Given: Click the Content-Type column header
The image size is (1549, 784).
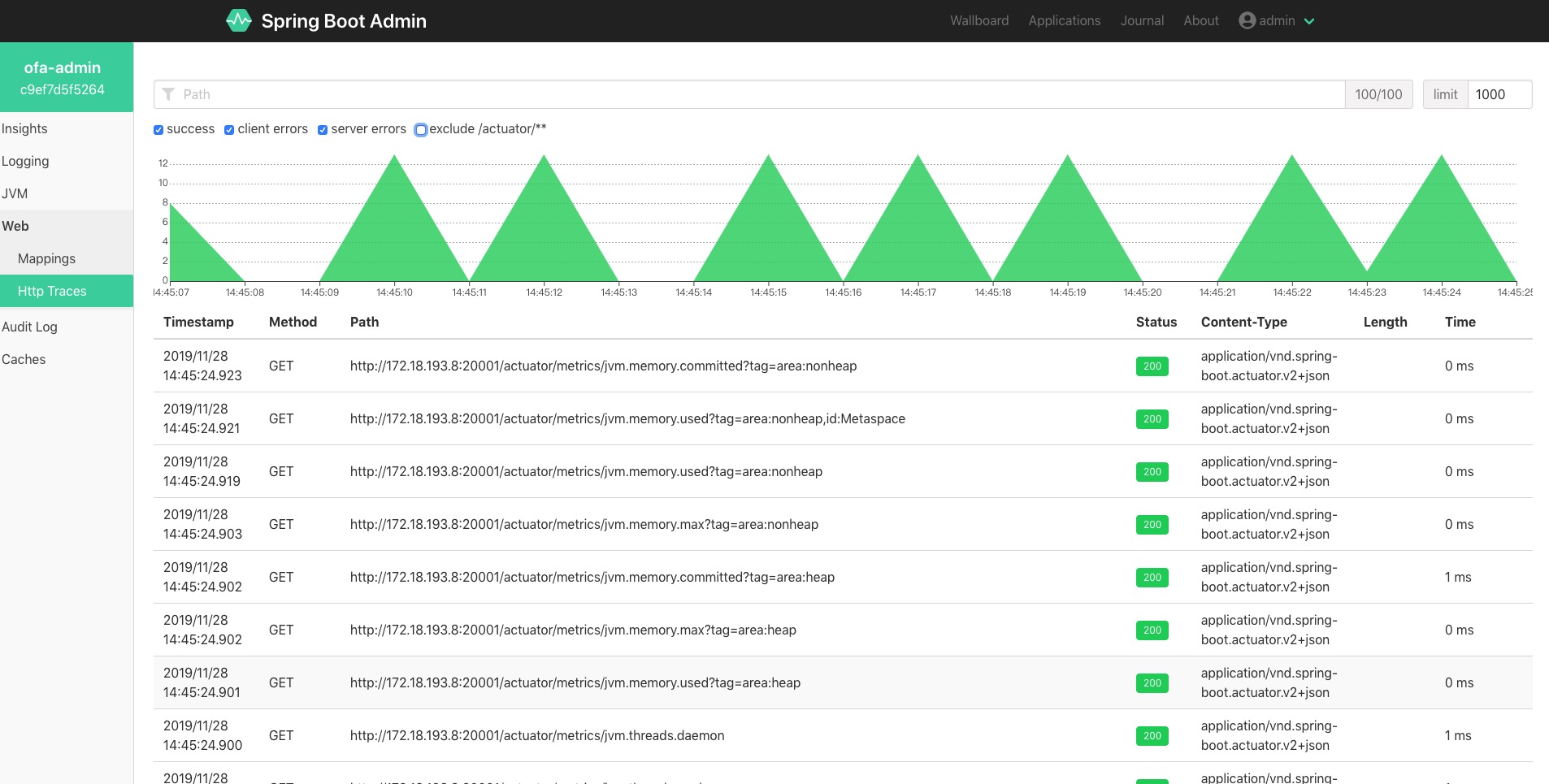Looking at the screenshot, I should 1244,322.
